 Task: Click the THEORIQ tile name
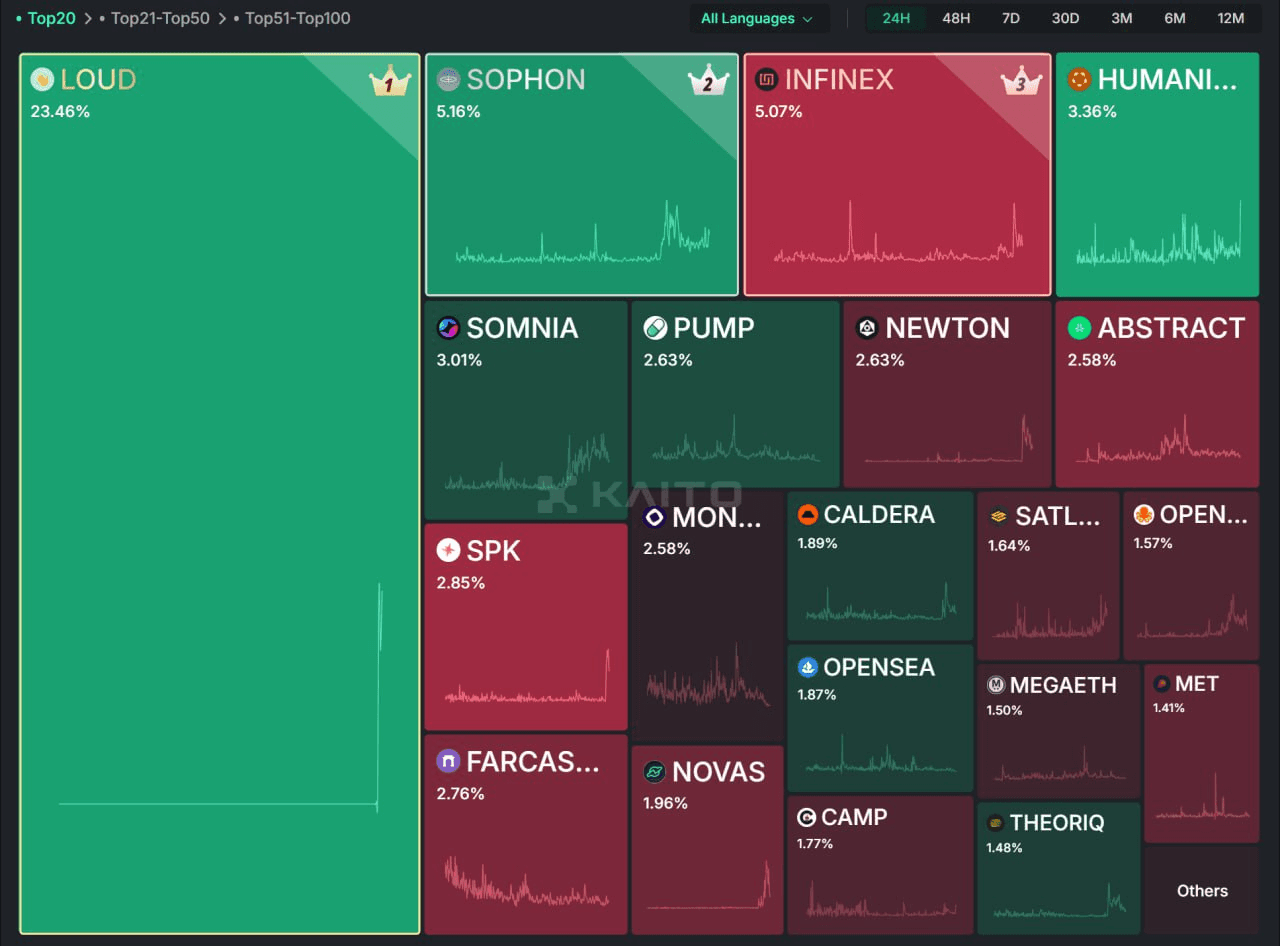[1057, 823]
